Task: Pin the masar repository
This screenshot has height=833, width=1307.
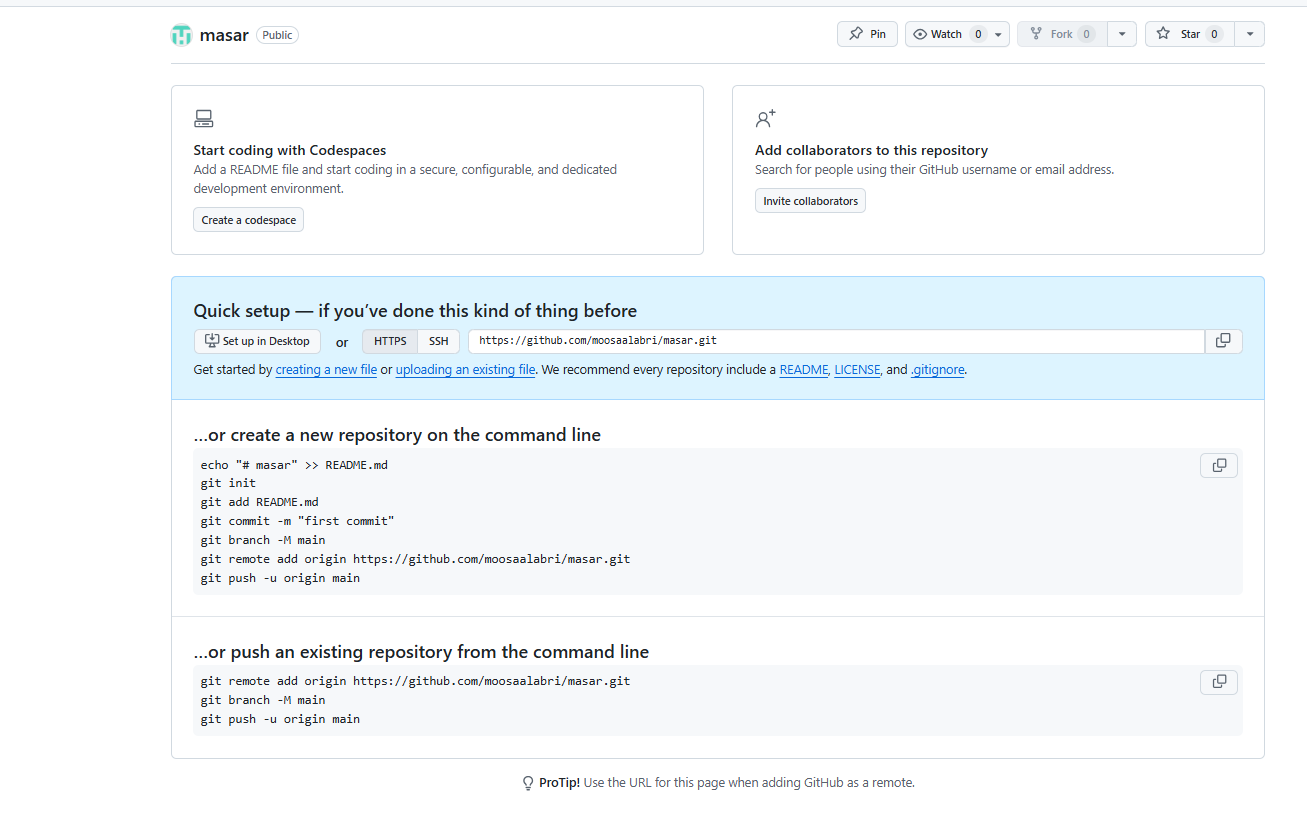Action: coord(867,34)
